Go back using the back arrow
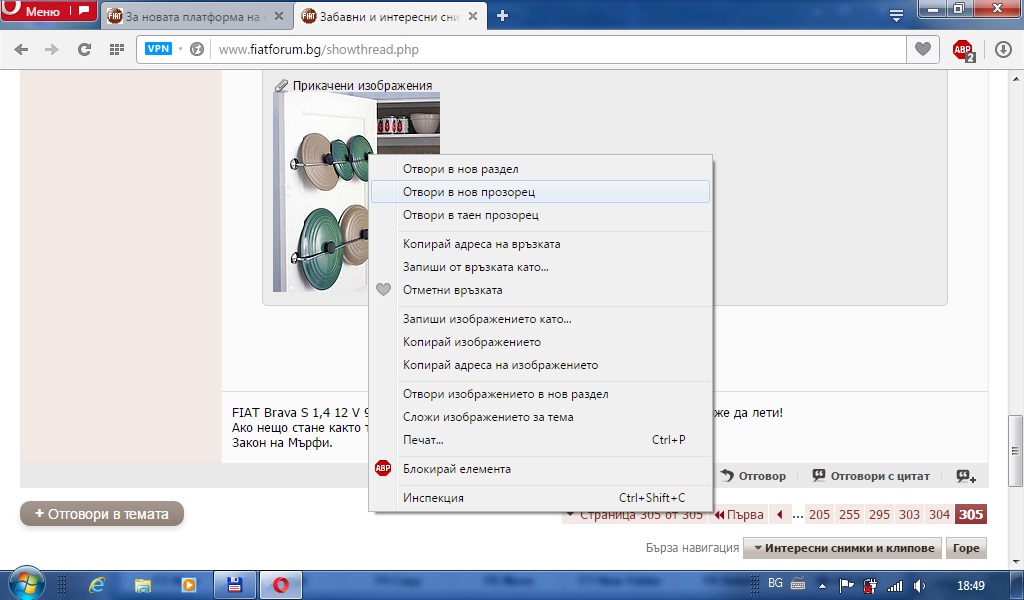This screenshot has height=600, width=1024. pos(21,49)
